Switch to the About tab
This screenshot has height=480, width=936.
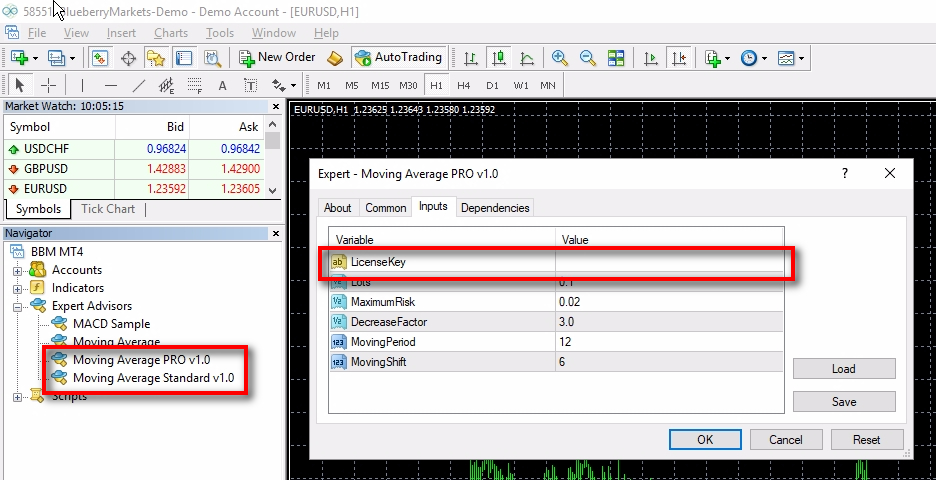(x=337, y=208)
